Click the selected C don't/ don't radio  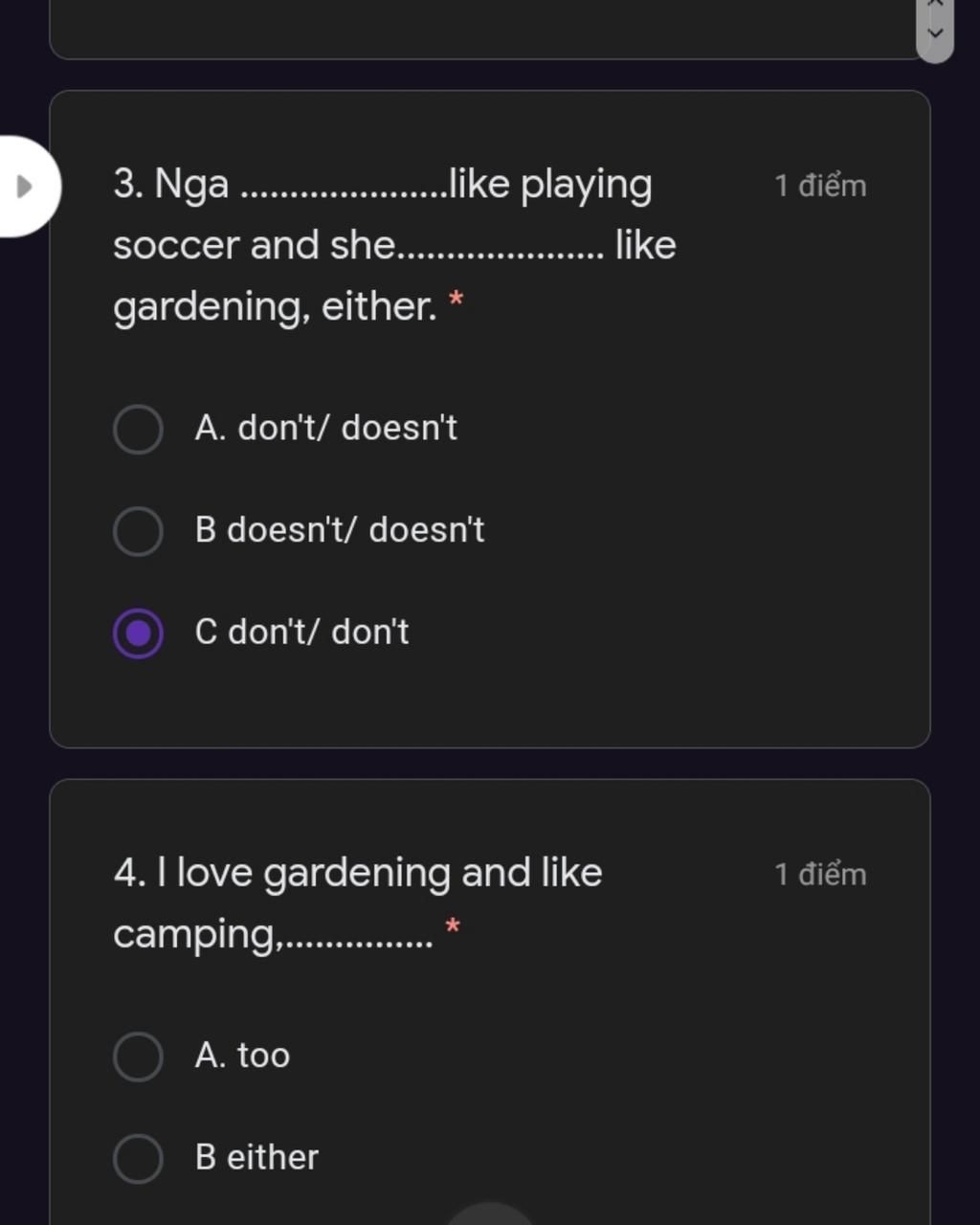pos(138,634)
